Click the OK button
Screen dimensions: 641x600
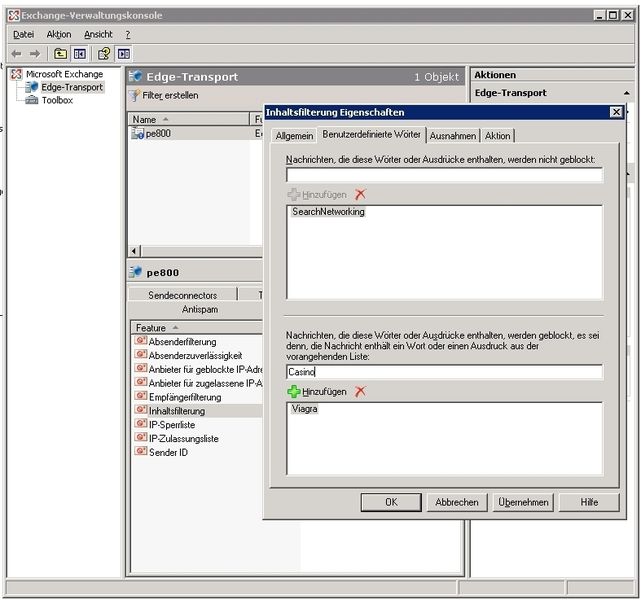click(x=391, y=502)
